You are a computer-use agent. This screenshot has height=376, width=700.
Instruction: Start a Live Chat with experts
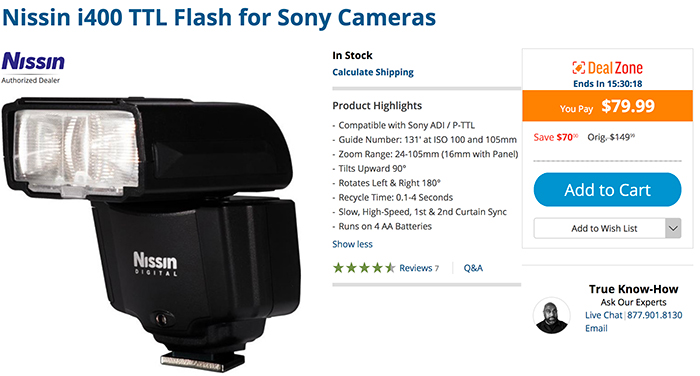click(x=604, y=315)
